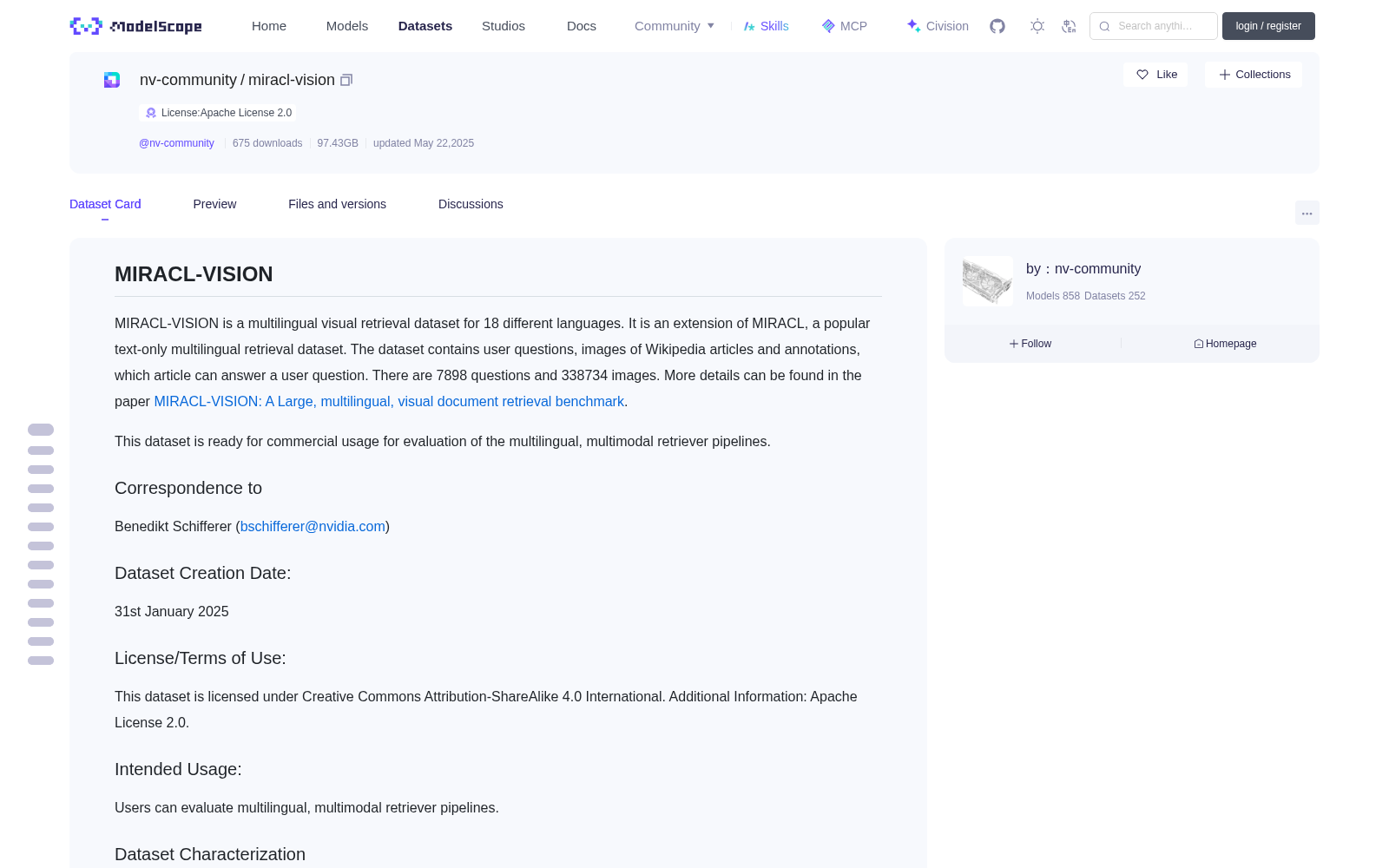
Task: Open the Studios navigation item
Action: click(504, 26)
